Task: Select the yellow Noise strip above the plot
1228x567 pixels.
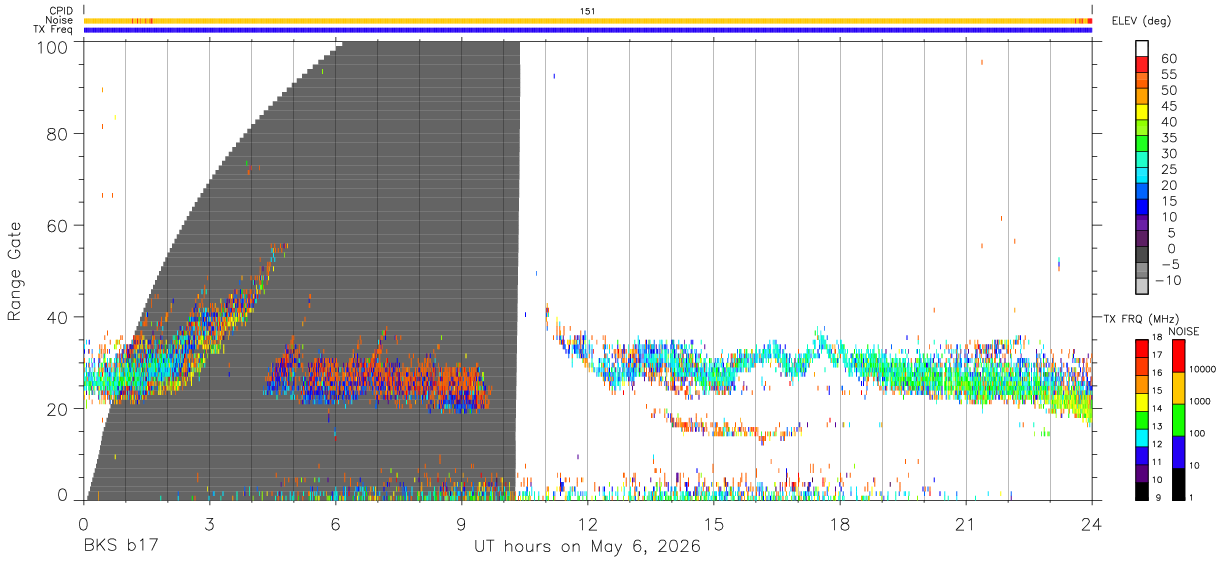Action: [x=588, y=20]
